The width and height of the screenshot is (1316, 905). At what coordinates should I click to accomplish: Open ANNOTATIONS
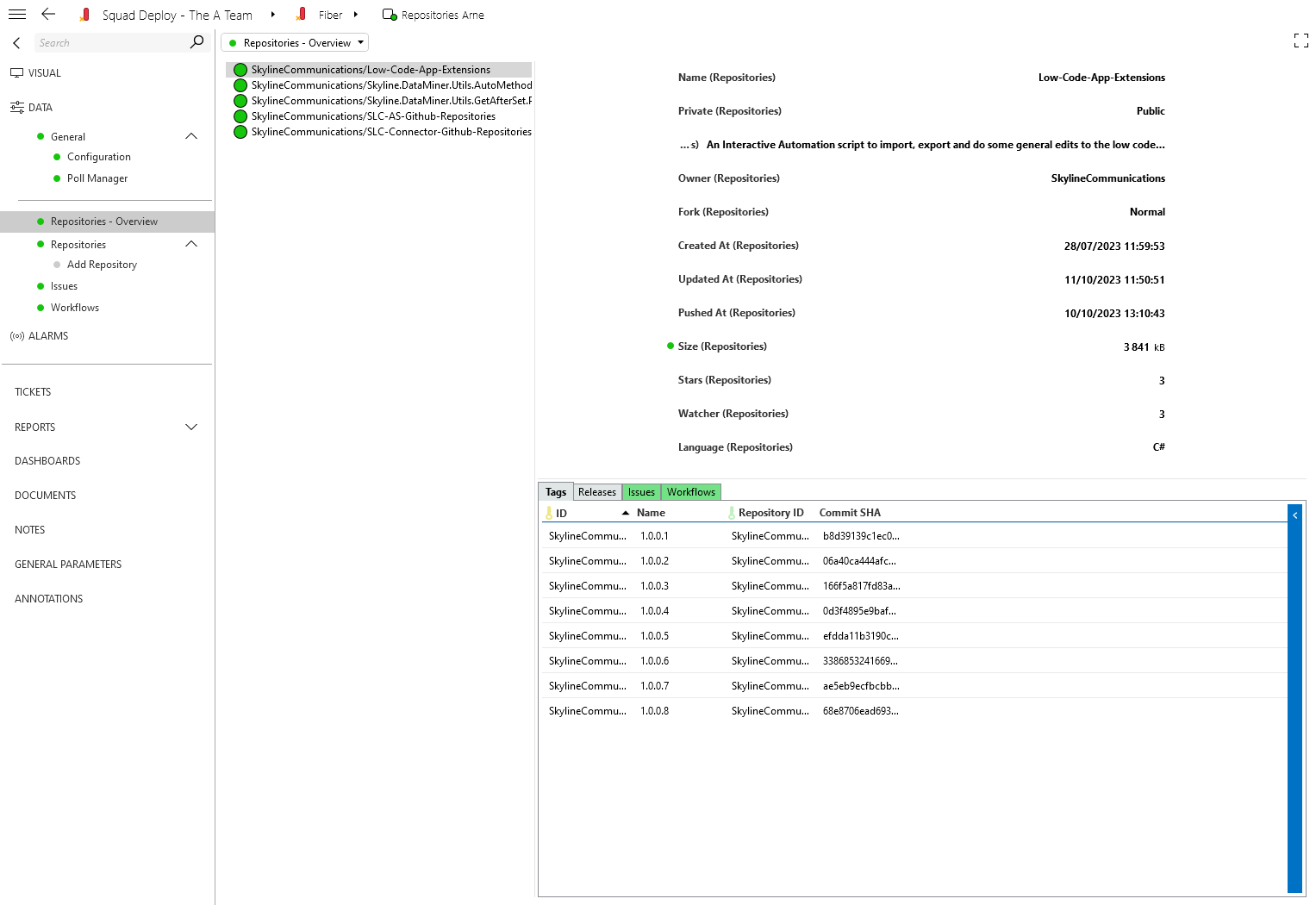pos(48,599)
